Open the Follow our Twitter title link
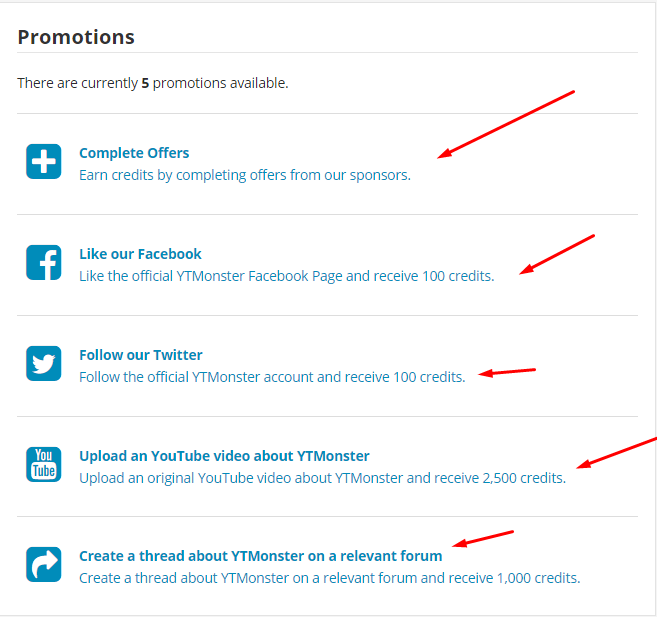Image resolution: width=657 pixels, height=617 pixels. (141, 355)
